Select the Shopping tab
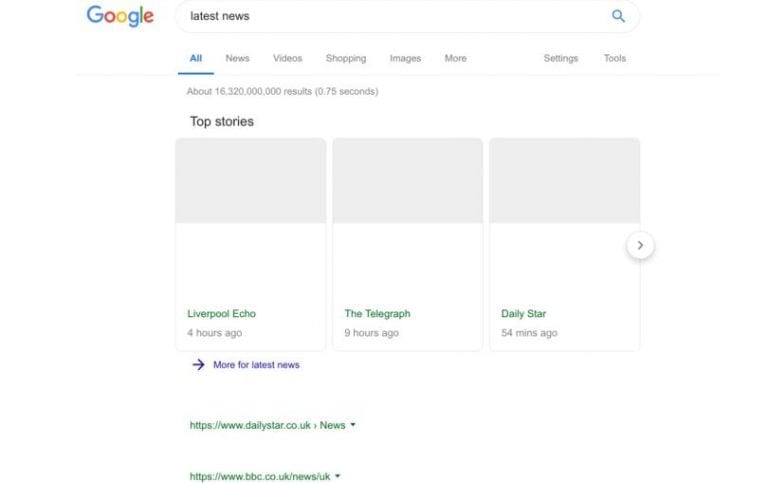The height and width of the screenshot is (483, 768). tap(346, 58)
